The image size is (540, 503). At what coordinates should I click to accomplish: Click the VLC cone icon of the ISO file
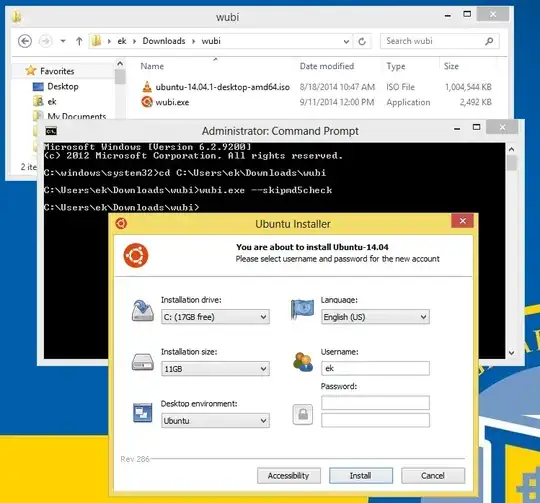click(147, 87)
